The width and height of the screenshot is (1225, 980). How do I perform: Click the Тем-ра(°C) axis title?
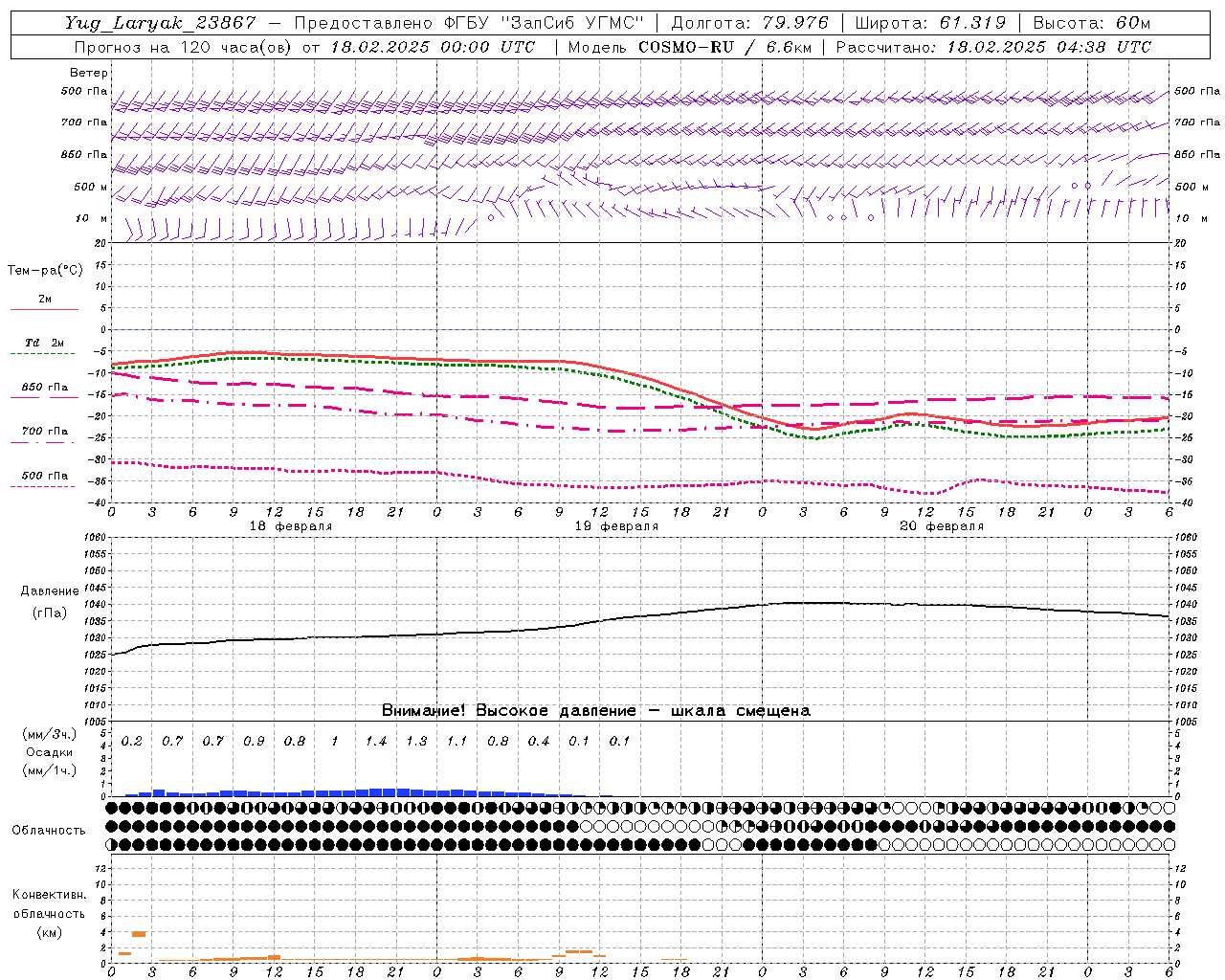point(45,271)
